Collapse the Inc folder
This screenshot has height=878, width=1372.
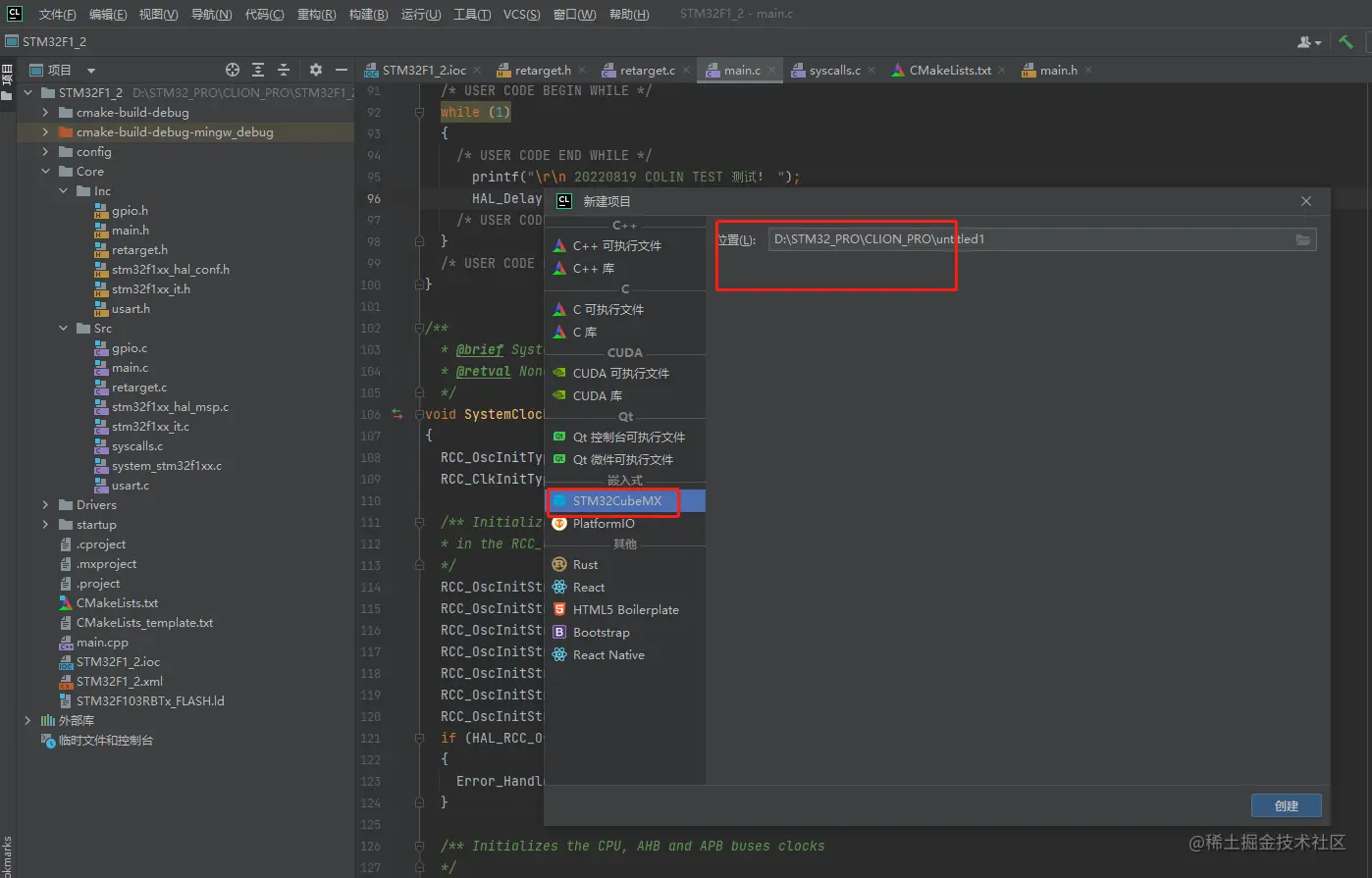click(x=63, y=191)
